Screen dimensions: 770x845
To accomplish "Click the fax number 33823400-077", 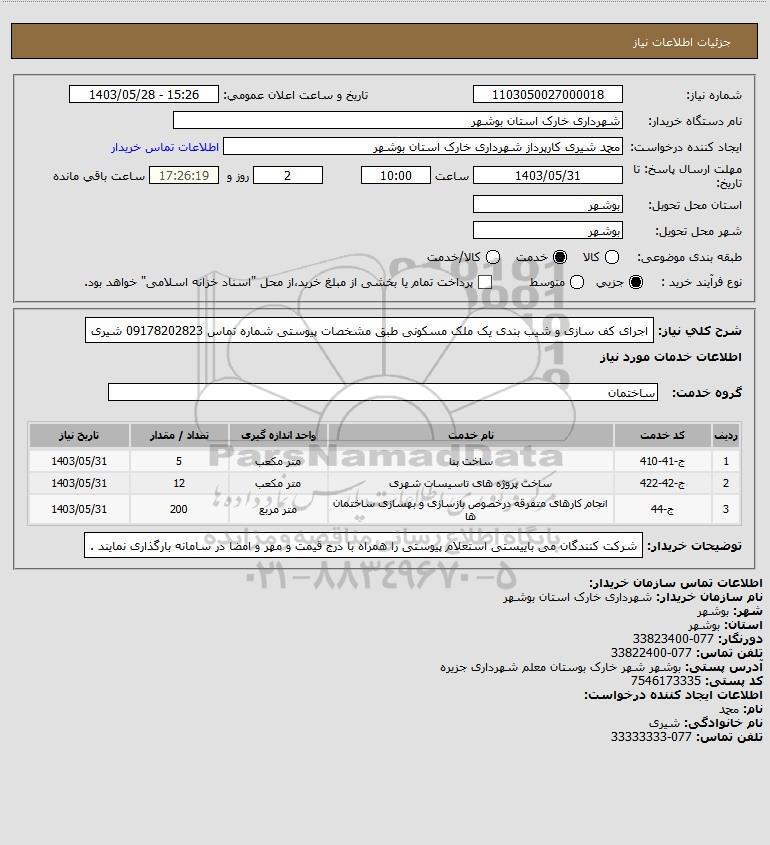I will (673, 639).
